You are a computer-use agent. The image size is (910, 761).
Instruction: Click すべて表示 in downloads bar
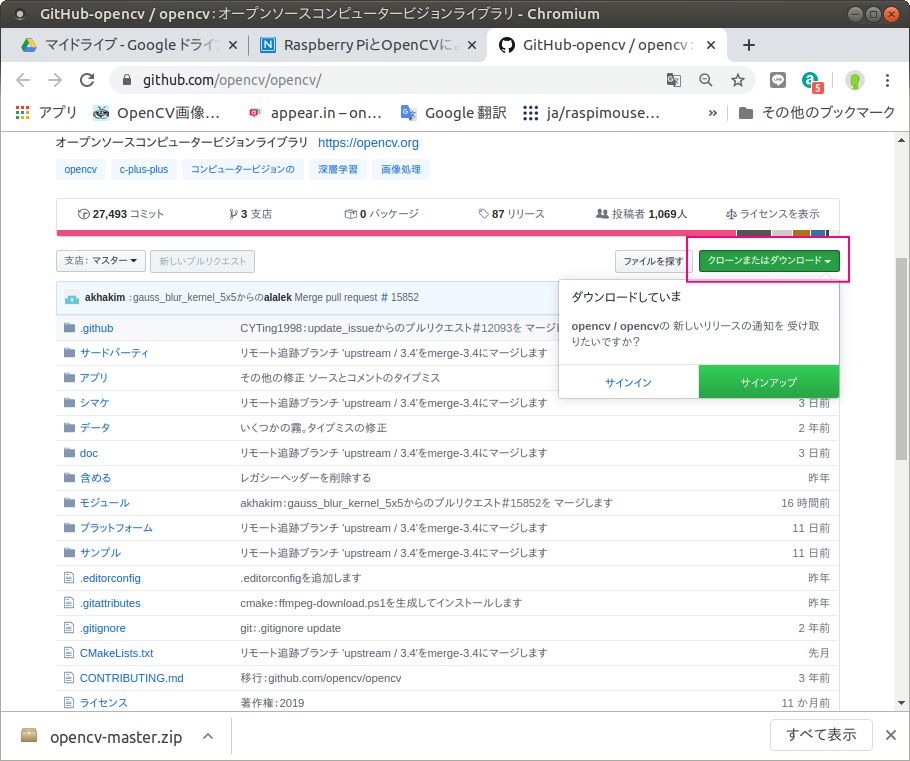(821, 735)
